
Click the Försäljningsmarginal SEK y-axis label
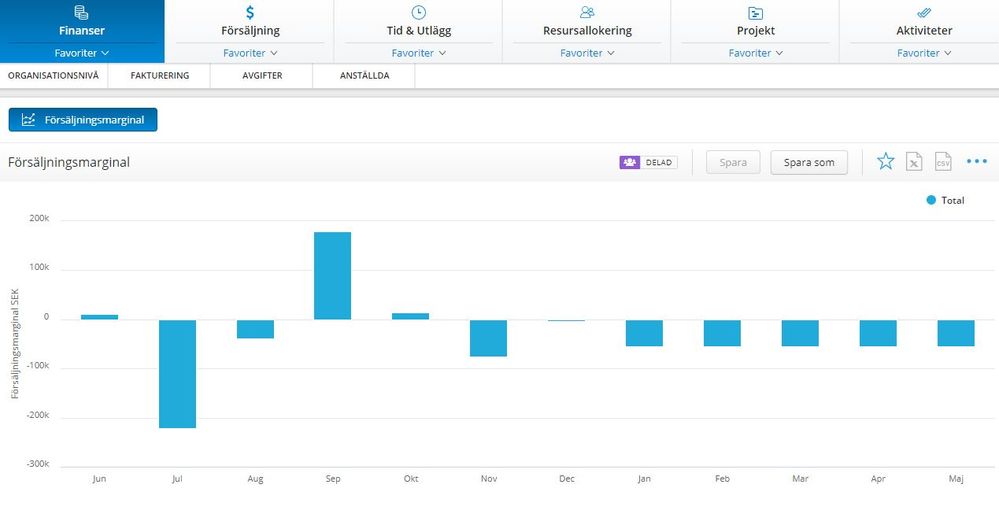coord(15,342)
